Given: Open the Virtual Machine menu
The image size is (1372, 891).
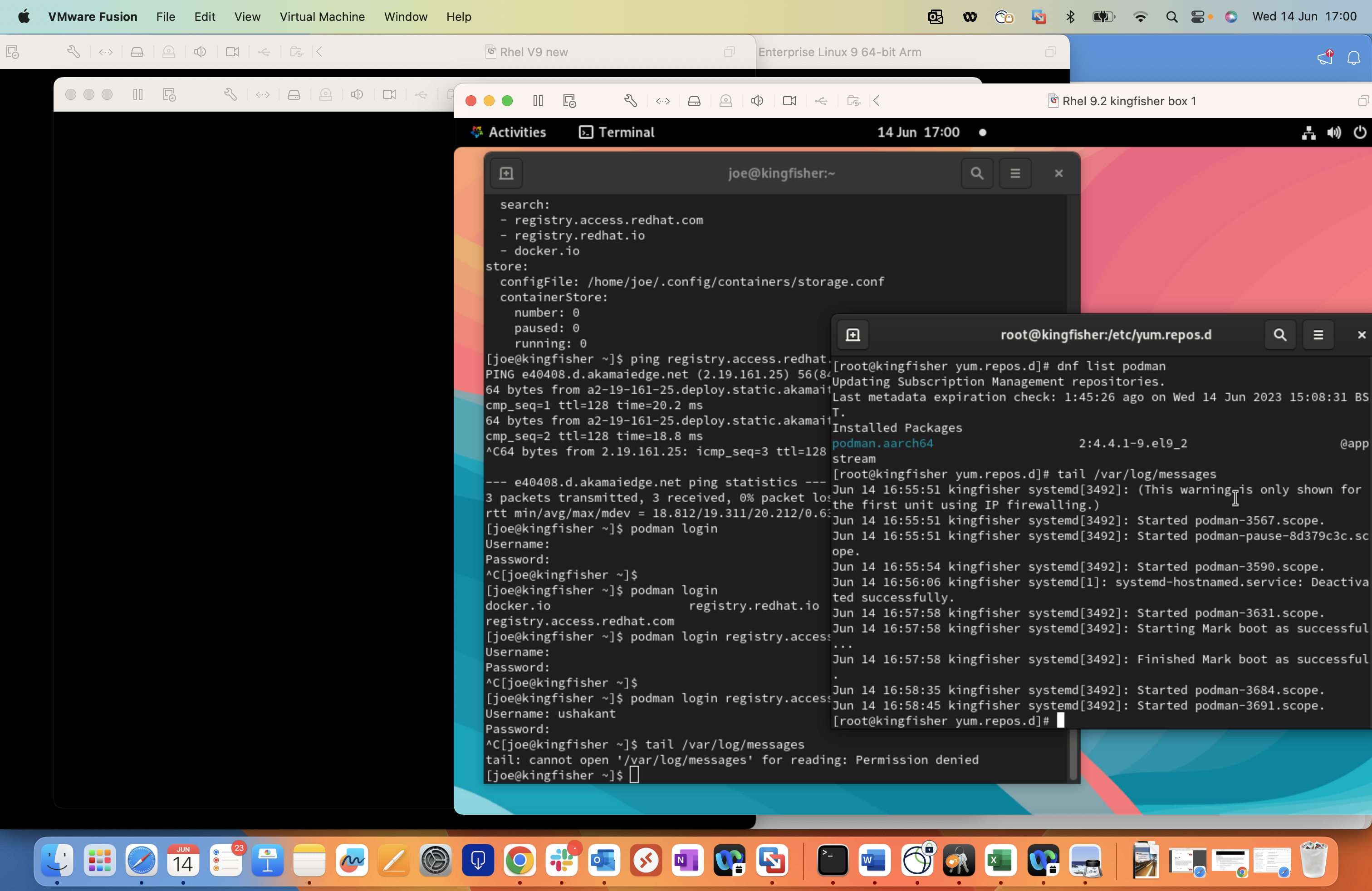Looking at the screenshot, I should 322,17.
